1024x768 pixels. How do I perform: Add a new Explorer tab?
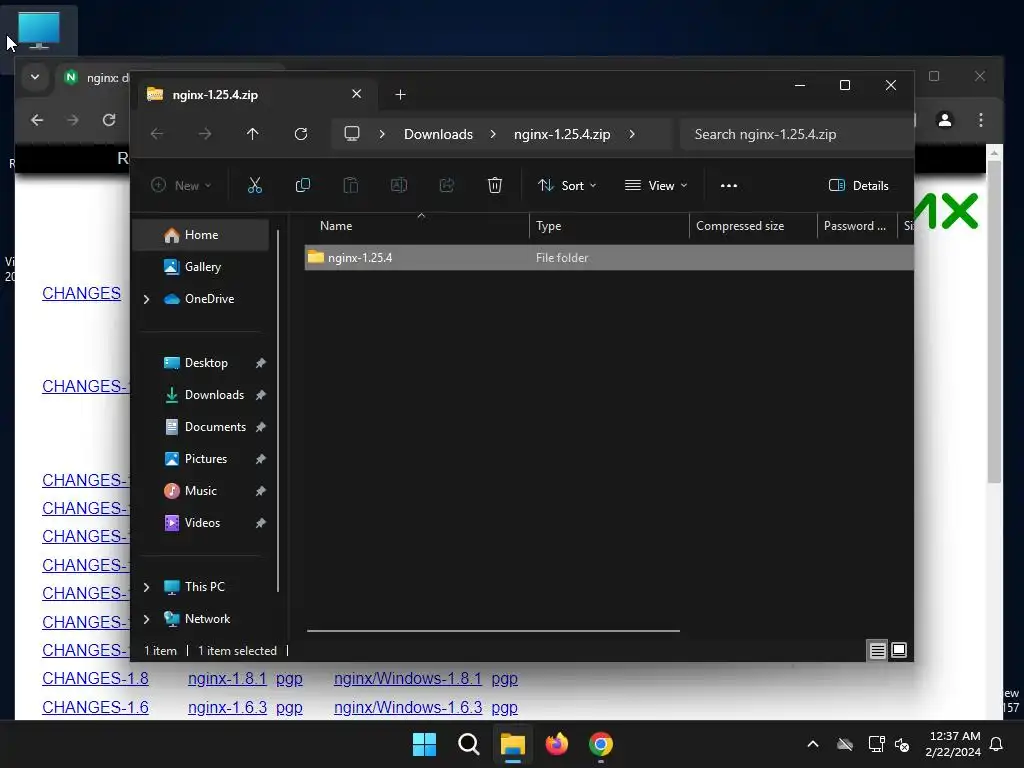click(x=400, y=95)
